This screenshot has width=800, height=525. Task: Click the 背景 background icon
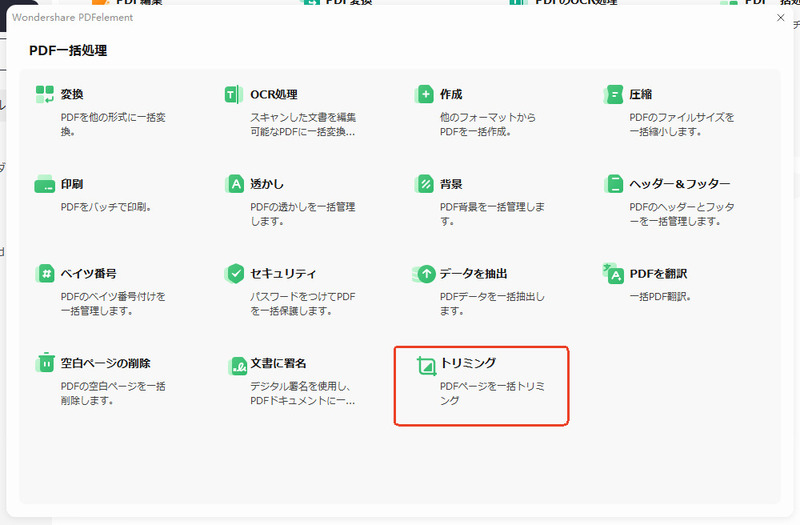pos(424,184)
